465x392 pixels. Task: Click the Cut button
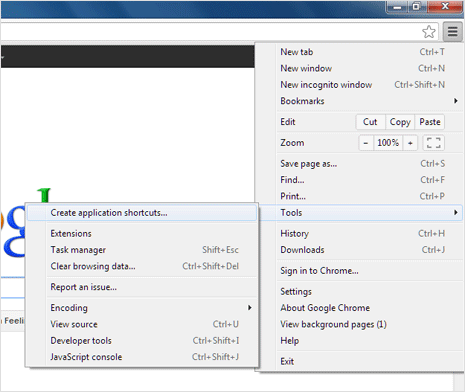click(x=370, y=122)
